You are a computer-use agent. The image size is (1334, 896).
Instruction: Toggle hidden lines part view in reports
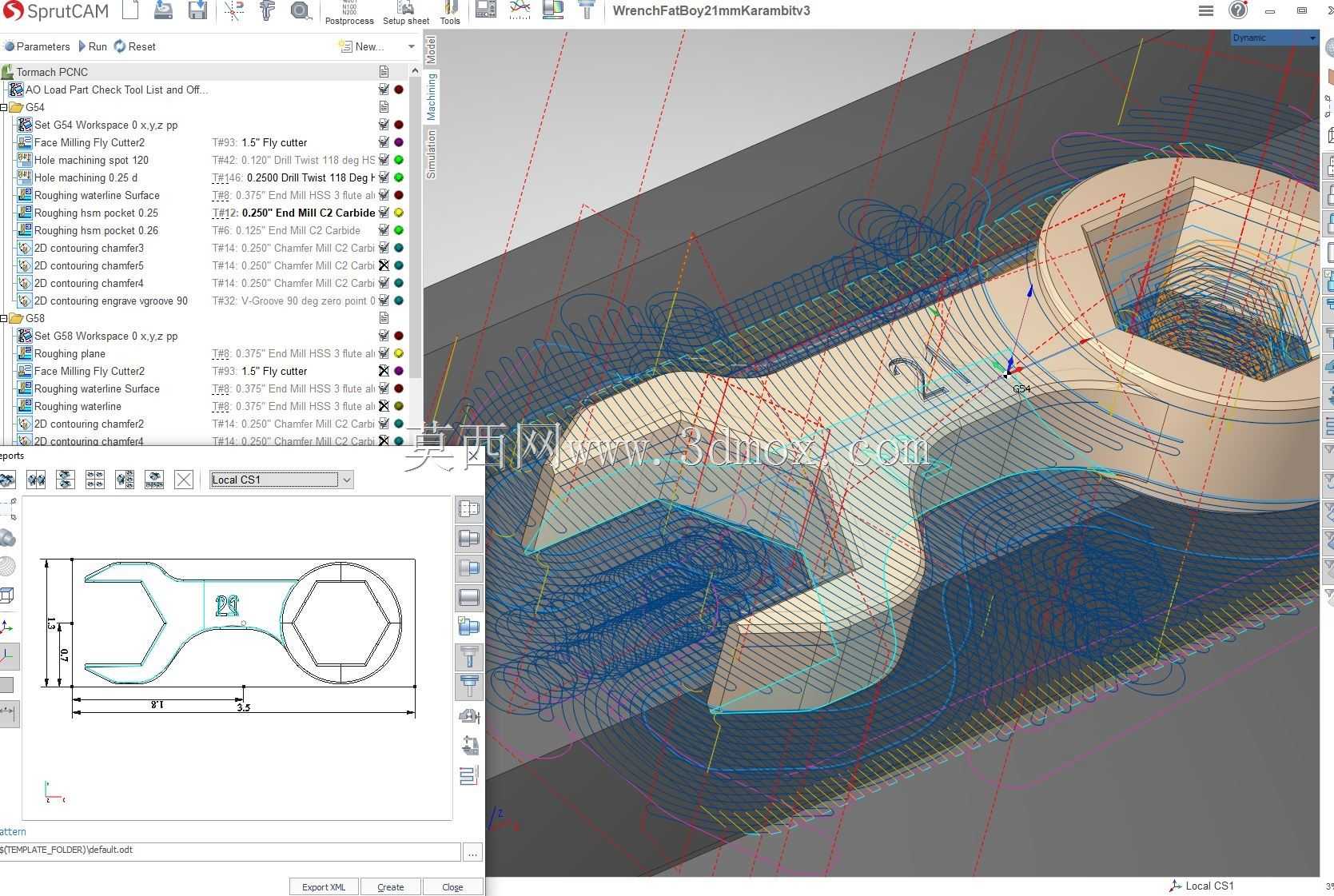click(x=469, y=509)
